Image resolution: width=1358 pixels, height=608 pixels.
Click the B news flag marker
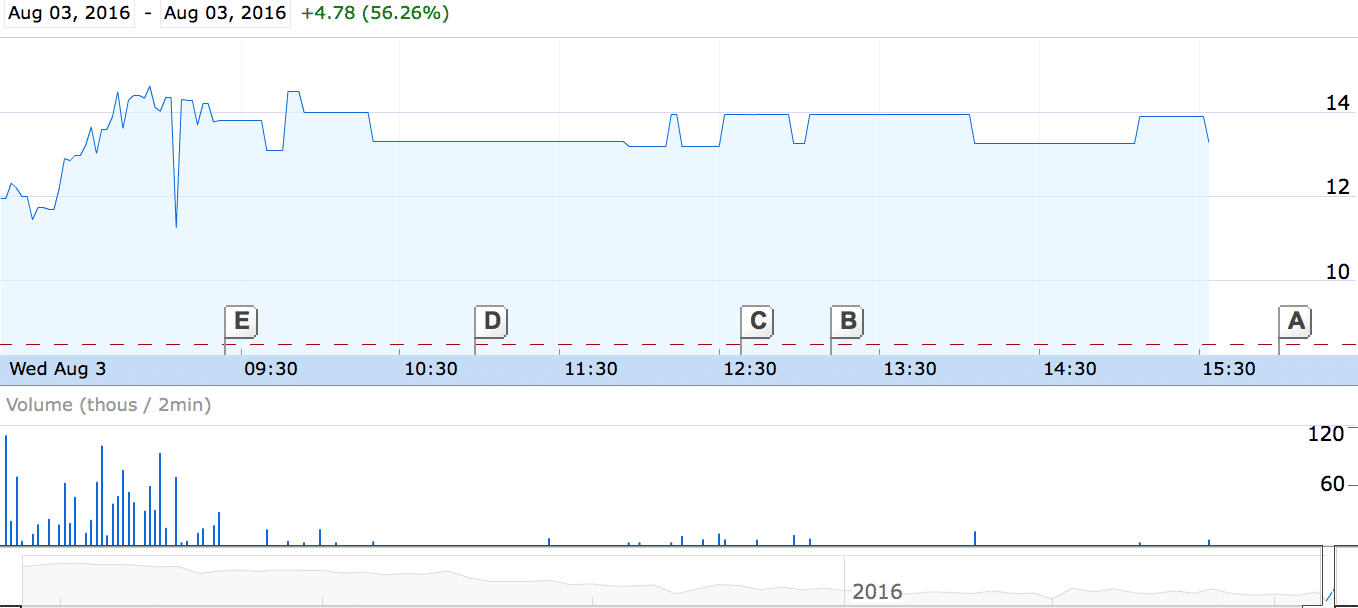point(847,321)
